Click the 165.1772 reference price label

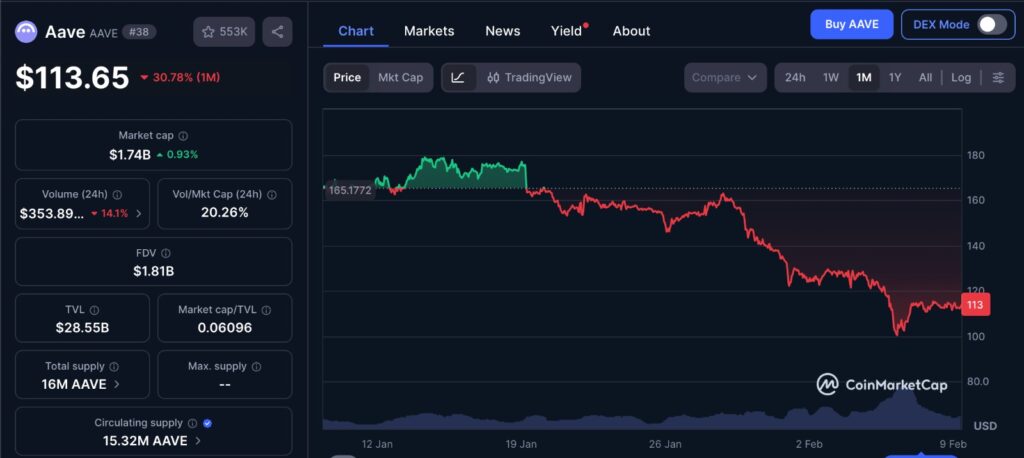point(349,191)
